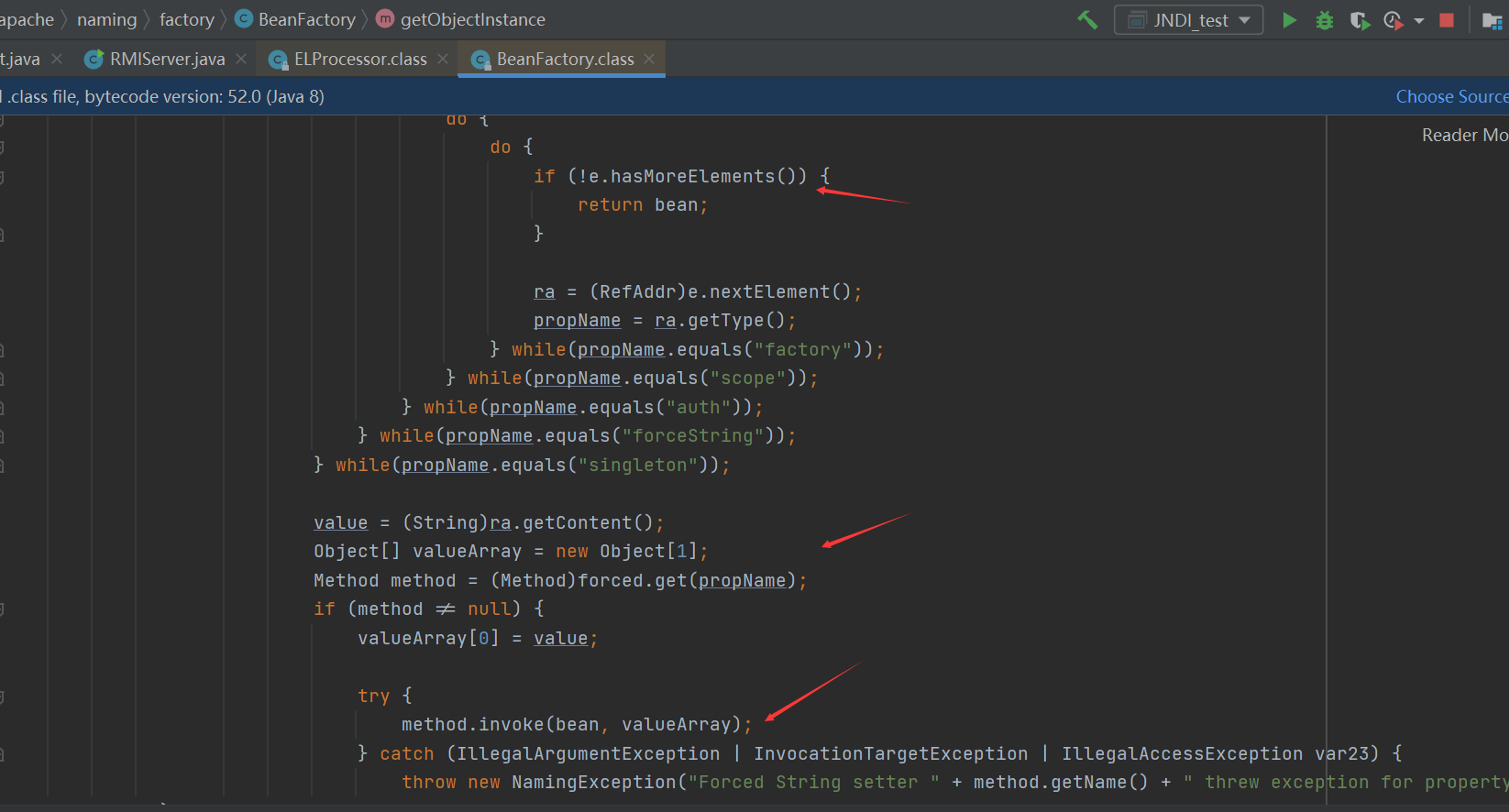
Task: Click the 'getObjectInstance' breadcrumb label
Action: pyautogui.click(x=473, y=19)
